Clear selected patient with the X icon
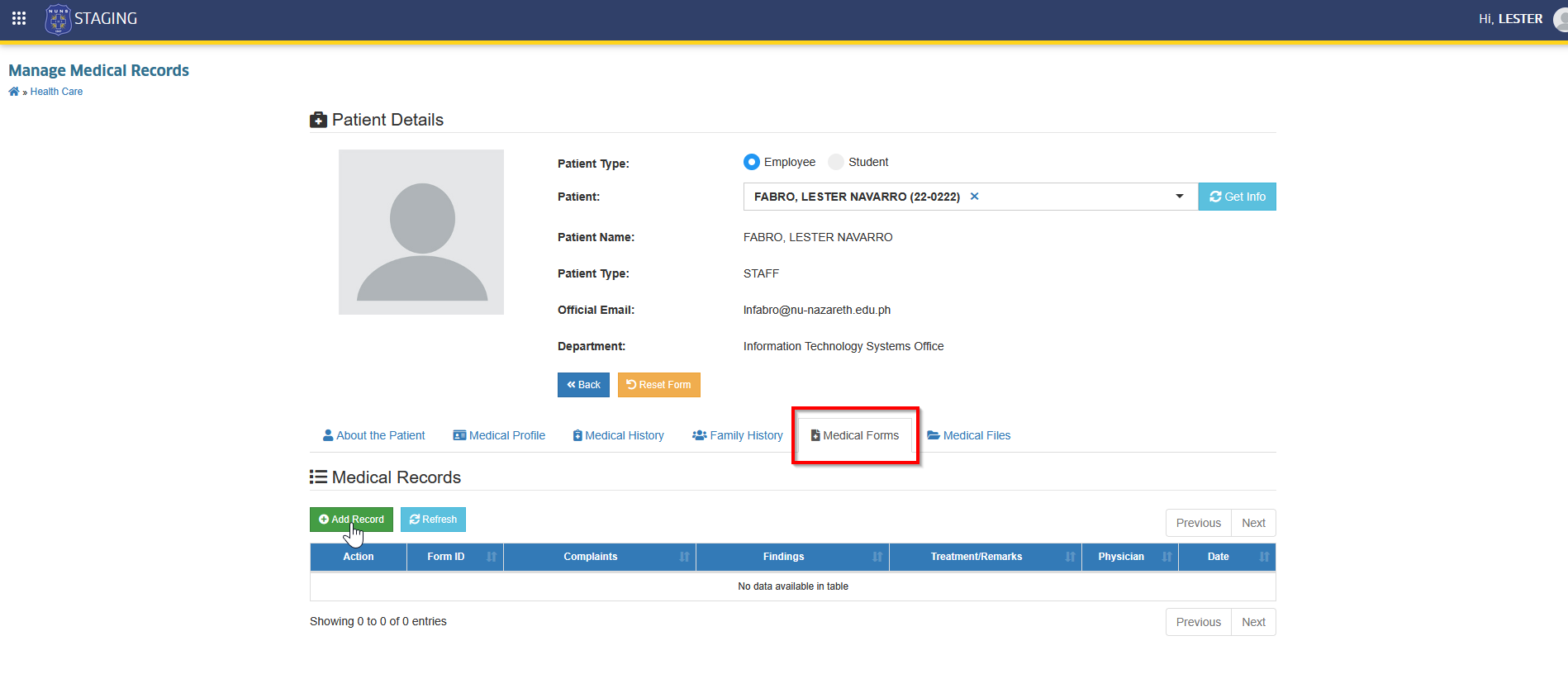This screenshot has width=1568, height=674. pyautogui.click(x=974, y=197)
